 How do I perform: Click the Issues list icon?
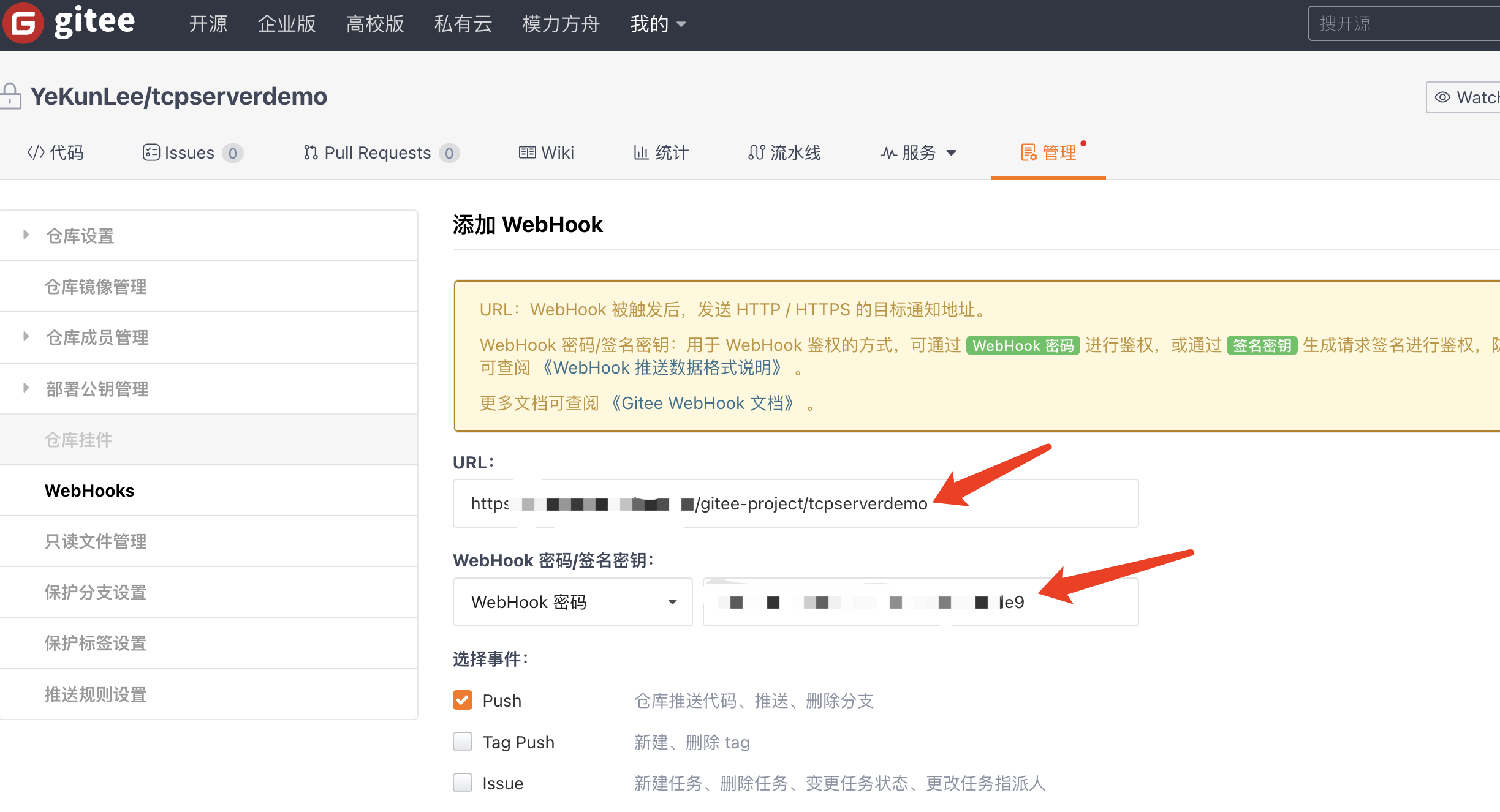(151, 152)
